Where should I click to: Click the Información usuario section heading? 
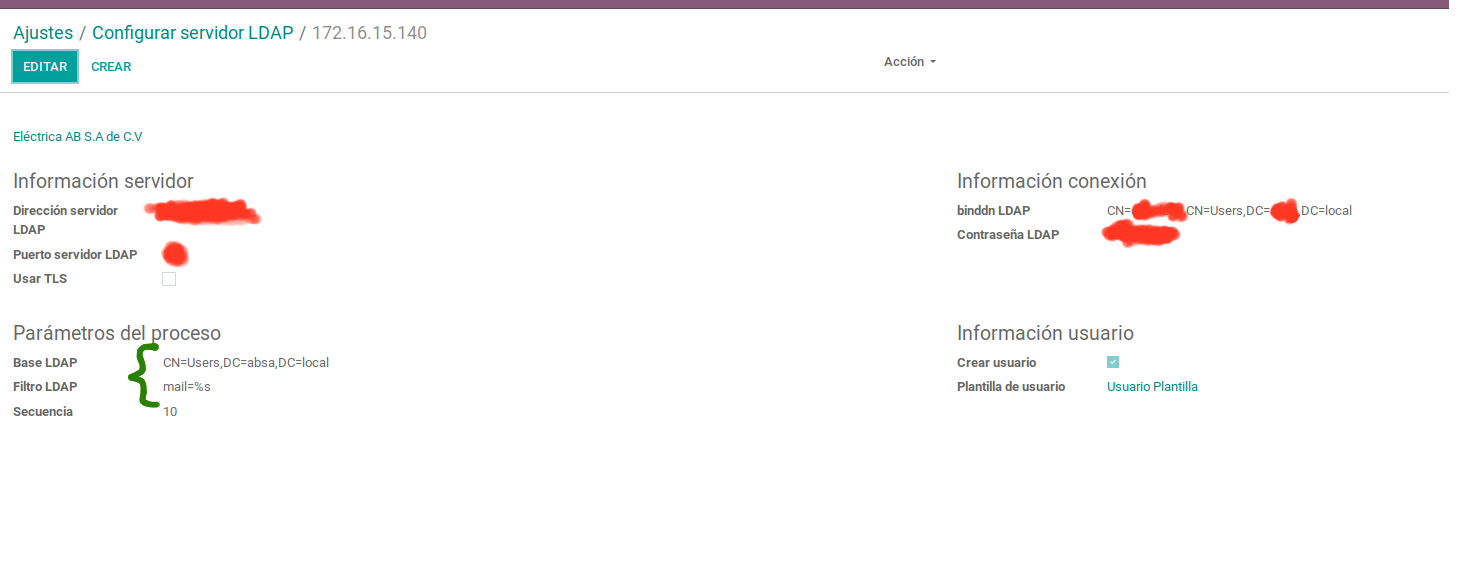tap(1045, 333)
